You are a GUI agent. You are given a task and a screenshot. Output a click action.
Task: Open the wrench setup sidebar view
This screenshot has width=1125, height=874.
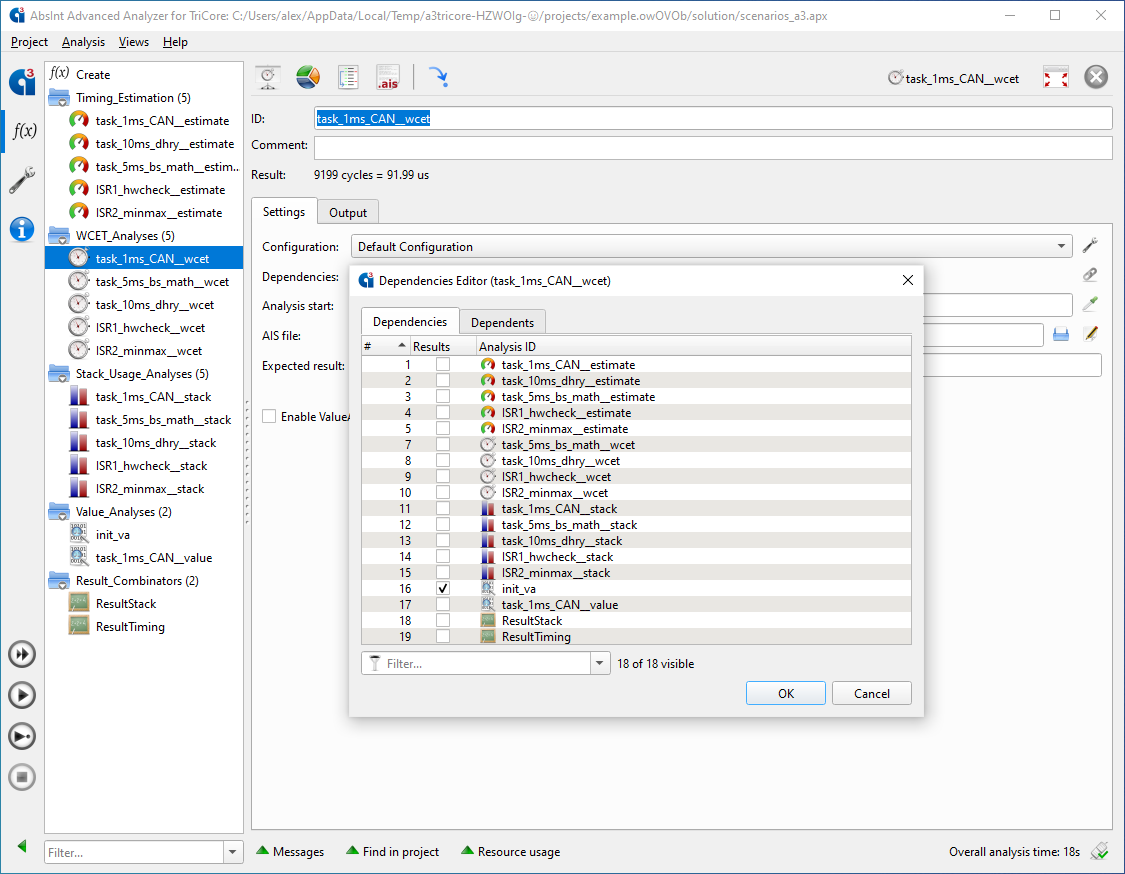point(22,179)
